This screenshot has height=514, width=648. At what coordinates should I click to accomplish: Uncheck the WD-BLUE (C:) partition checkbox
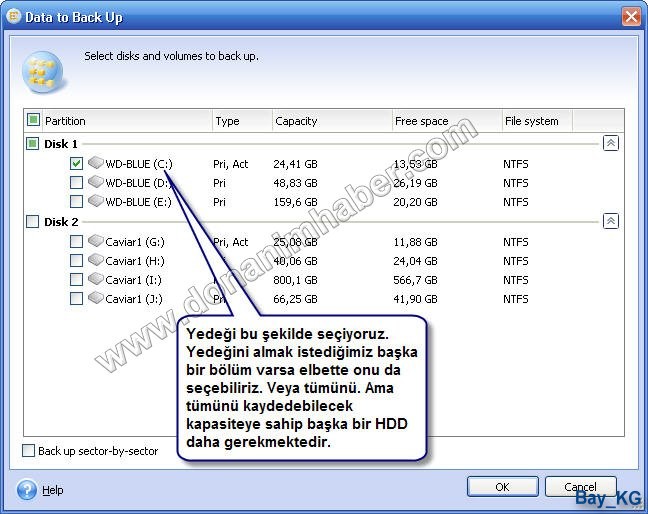tap(76, 164)
